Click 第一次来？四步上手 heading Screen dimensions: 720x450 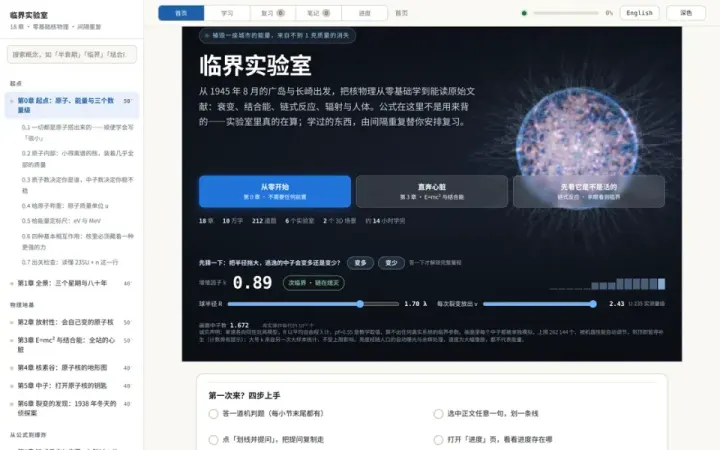coord(244,395)
